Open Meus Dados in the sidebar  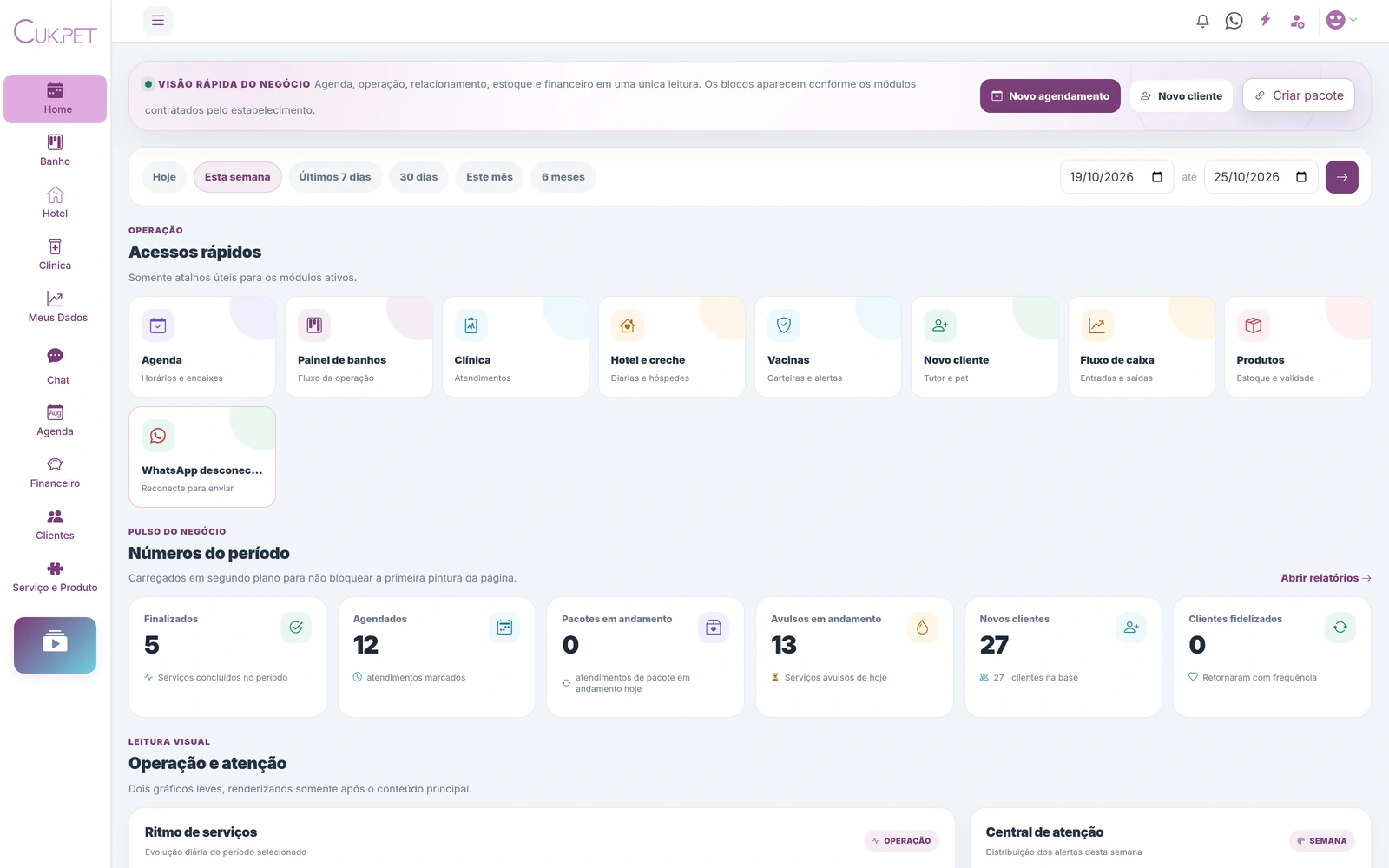57,306
